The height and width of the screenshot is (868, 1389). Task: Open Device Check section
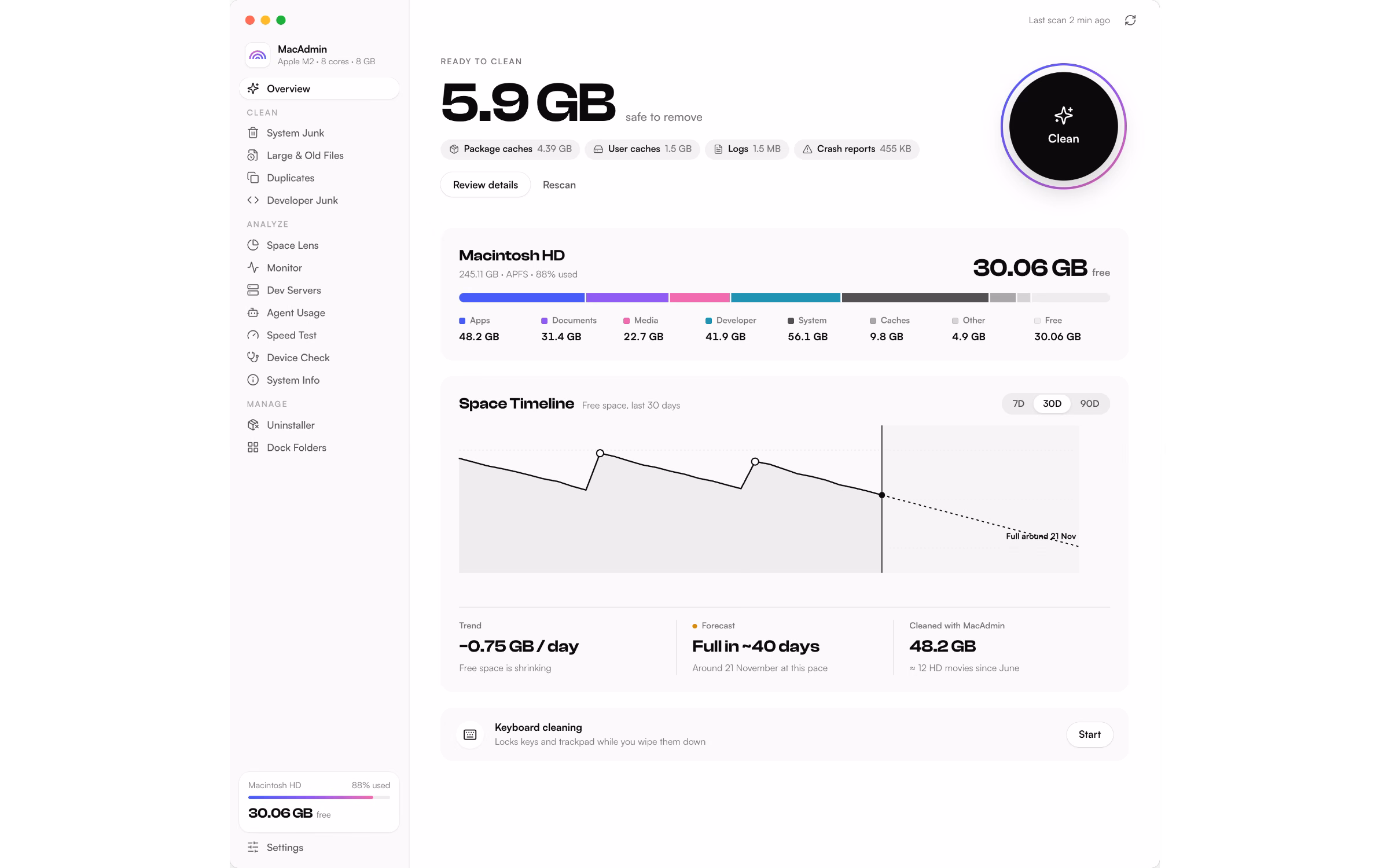coord(319,358)
